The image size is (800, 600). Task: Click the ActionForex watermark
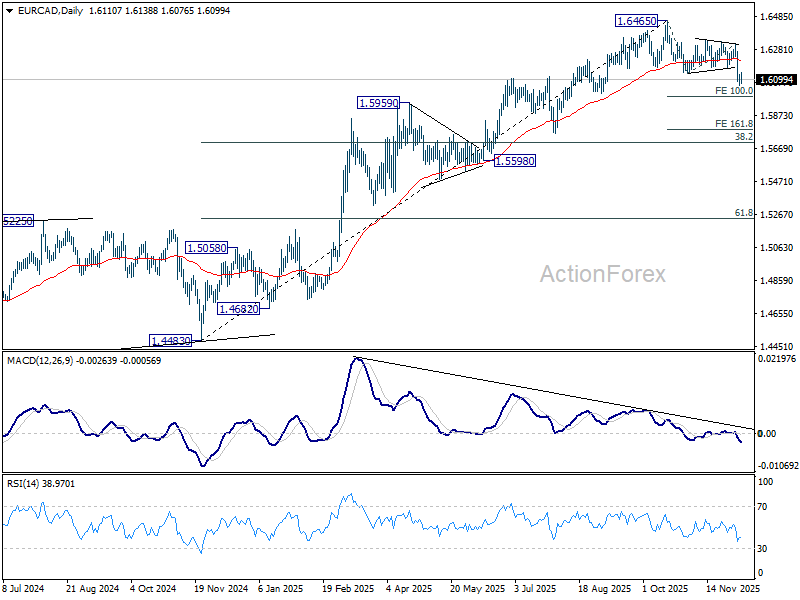603,274
